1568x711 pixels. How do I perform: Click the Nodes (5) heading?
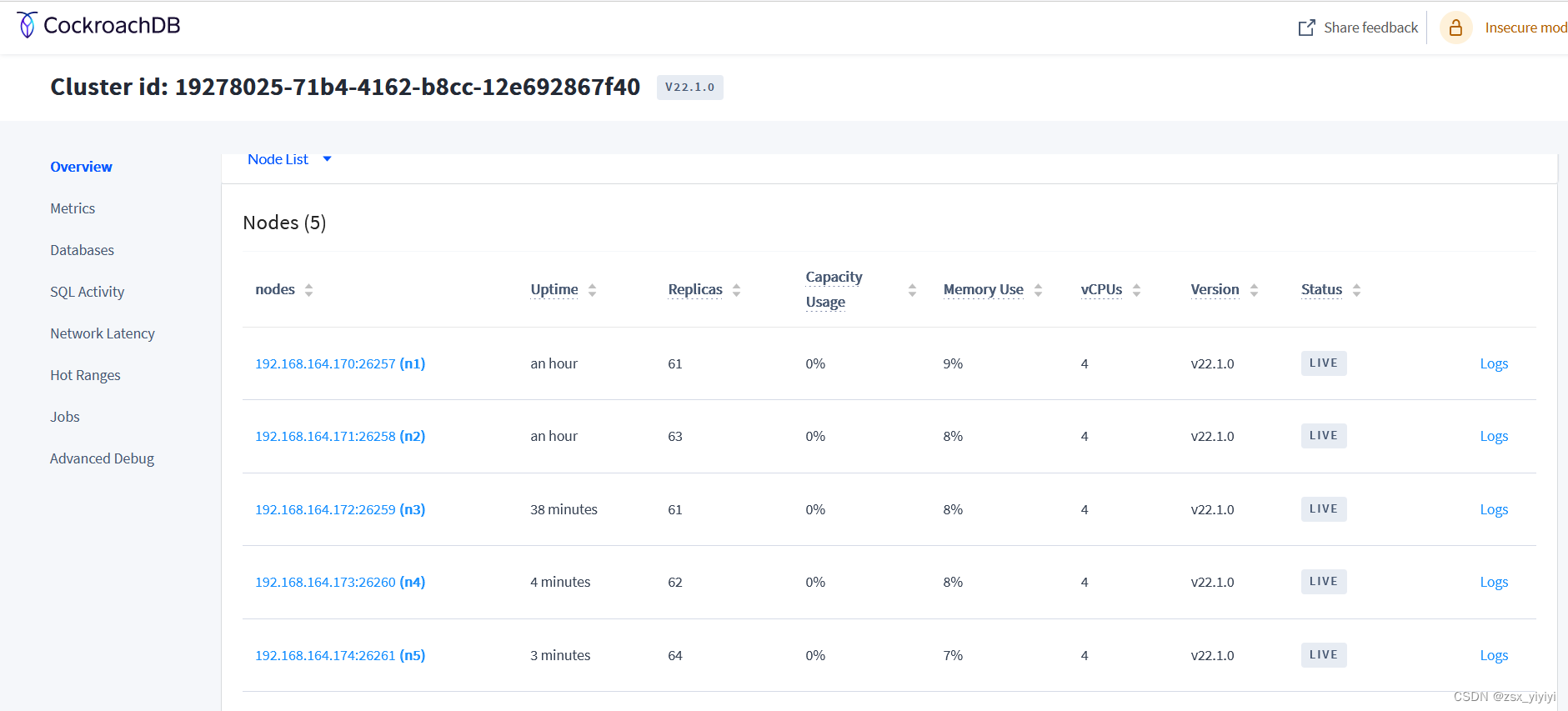[x=284, y=223]
